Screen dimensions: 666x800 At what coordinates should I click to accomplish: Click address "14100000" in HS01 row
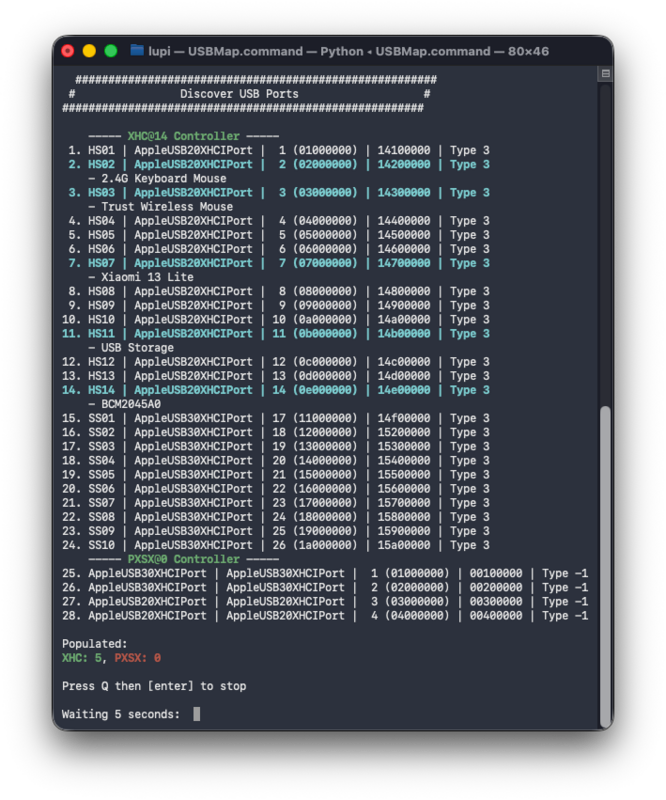coord(404,151)
